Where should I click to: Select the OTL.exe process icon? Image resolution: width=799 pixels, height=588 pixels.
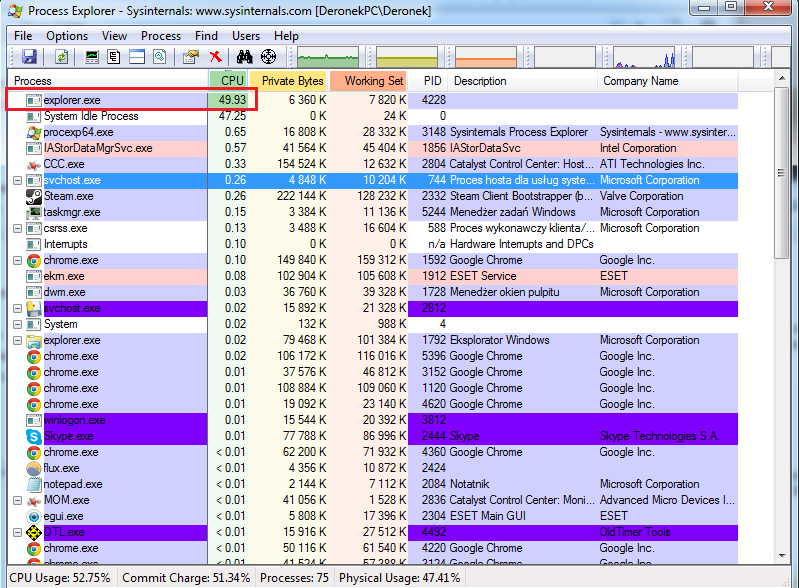[x=34, y=532]
